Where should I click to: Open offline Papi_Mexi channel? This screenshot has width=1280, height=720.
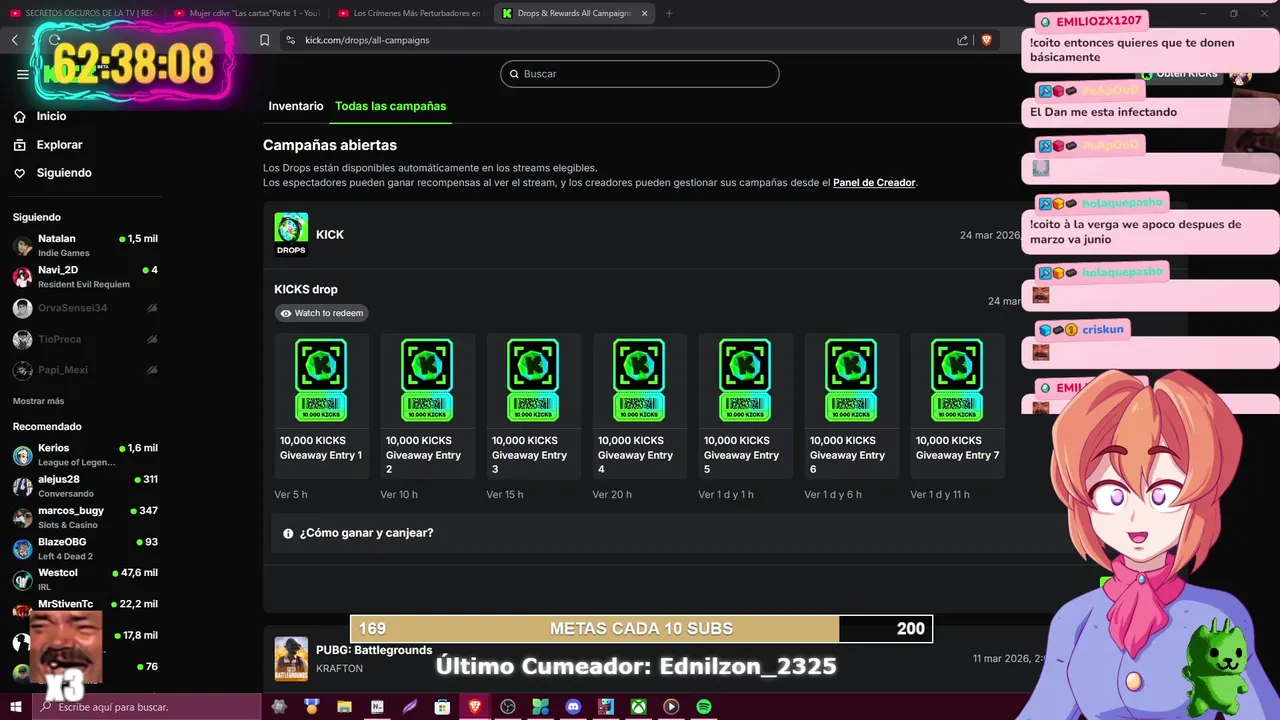pos(85,370)
